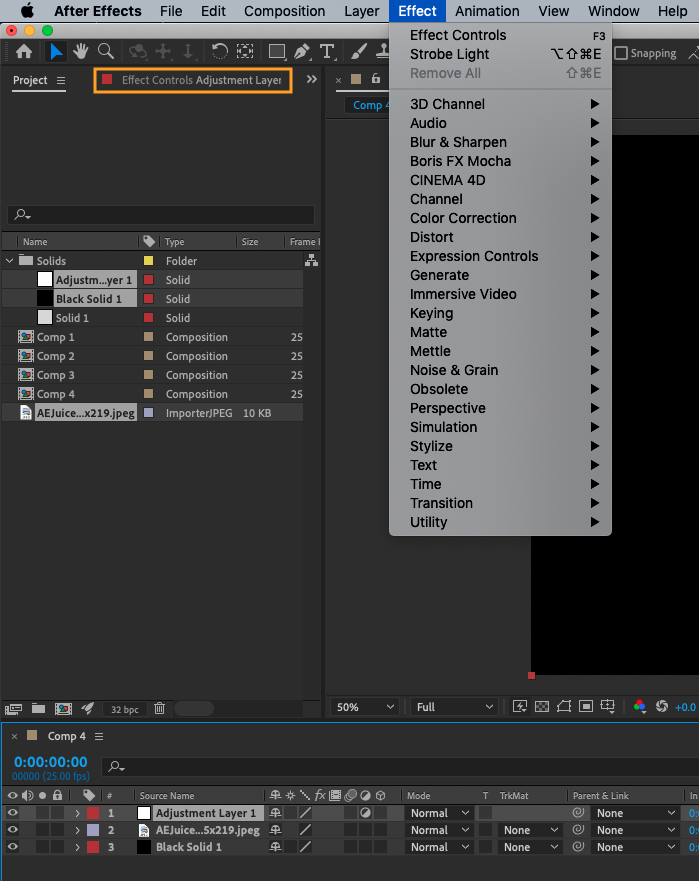
Task: Delete selected item with the trash icon
Action: point(159,708)
